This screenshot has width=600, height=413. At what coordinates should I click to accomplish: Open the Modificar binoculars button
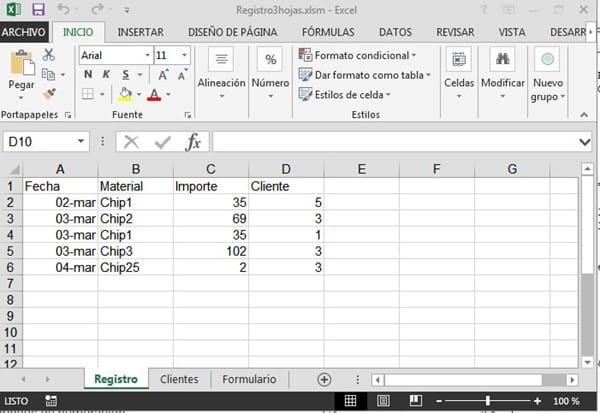click(x=502, y=73)
